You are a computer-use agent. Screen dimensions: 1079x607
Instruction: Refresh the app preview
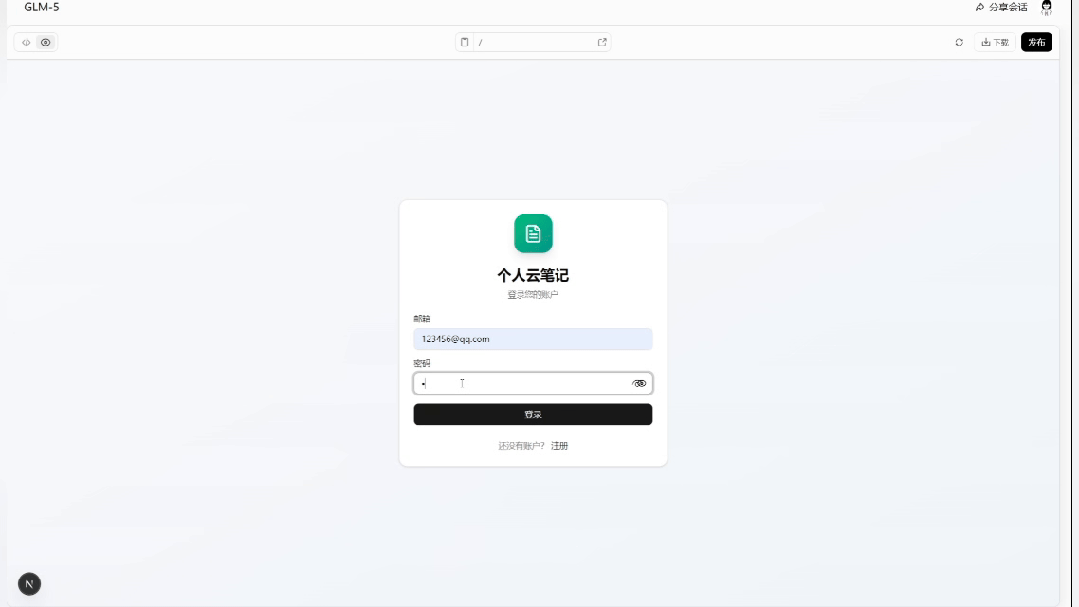pos(959,42)
